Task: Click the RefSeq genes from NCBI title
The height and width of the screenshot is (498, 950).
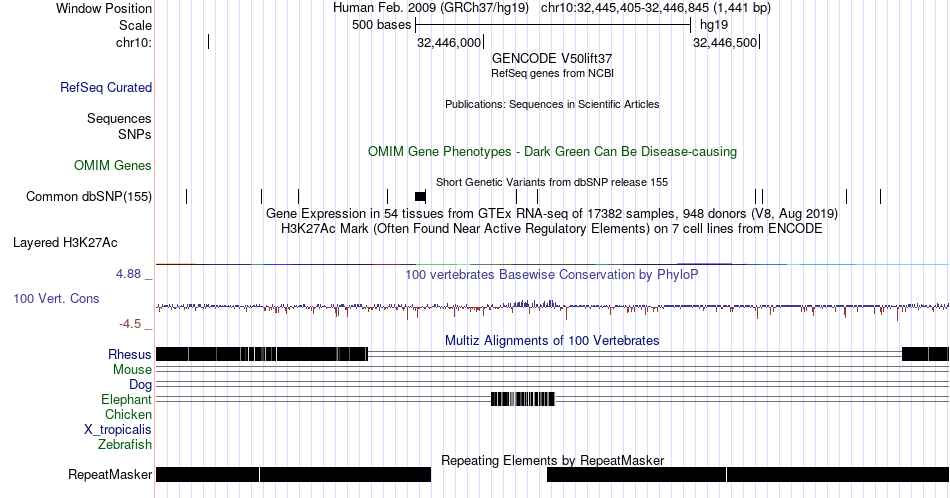Action: coord(552,73)
